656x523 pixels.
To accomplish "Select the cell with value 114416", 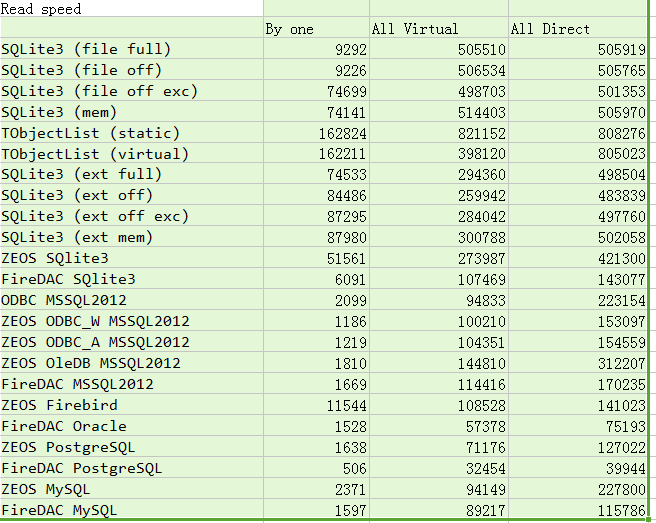I will point(439,383).
